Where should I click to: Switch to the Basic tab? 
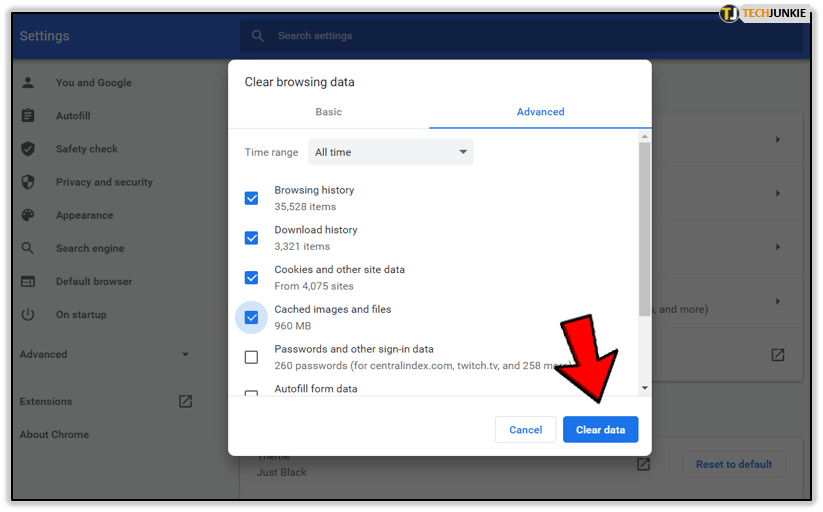(328, 112)
